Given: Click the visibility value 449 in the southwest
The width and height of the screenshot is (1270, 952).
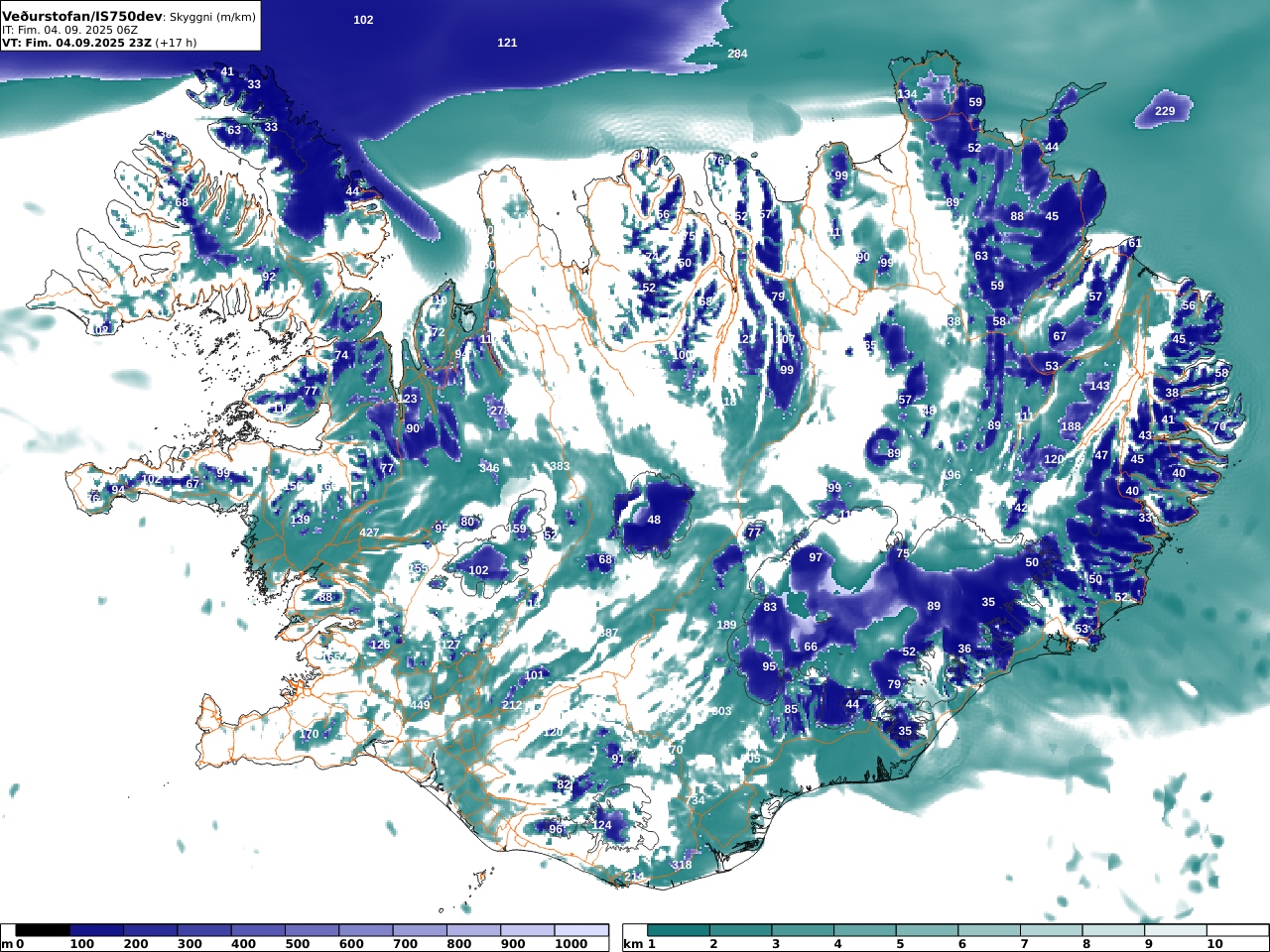Looking at the screenshot, I should pyautogui.click(x=420, y=706).
